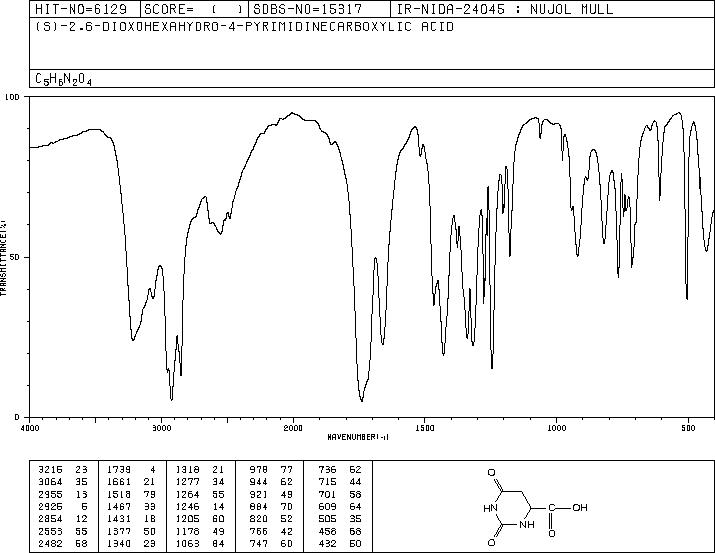Click the dioxohexahydro-pyrimidinecarboxylic acid compound name

[x=244, y=27]
